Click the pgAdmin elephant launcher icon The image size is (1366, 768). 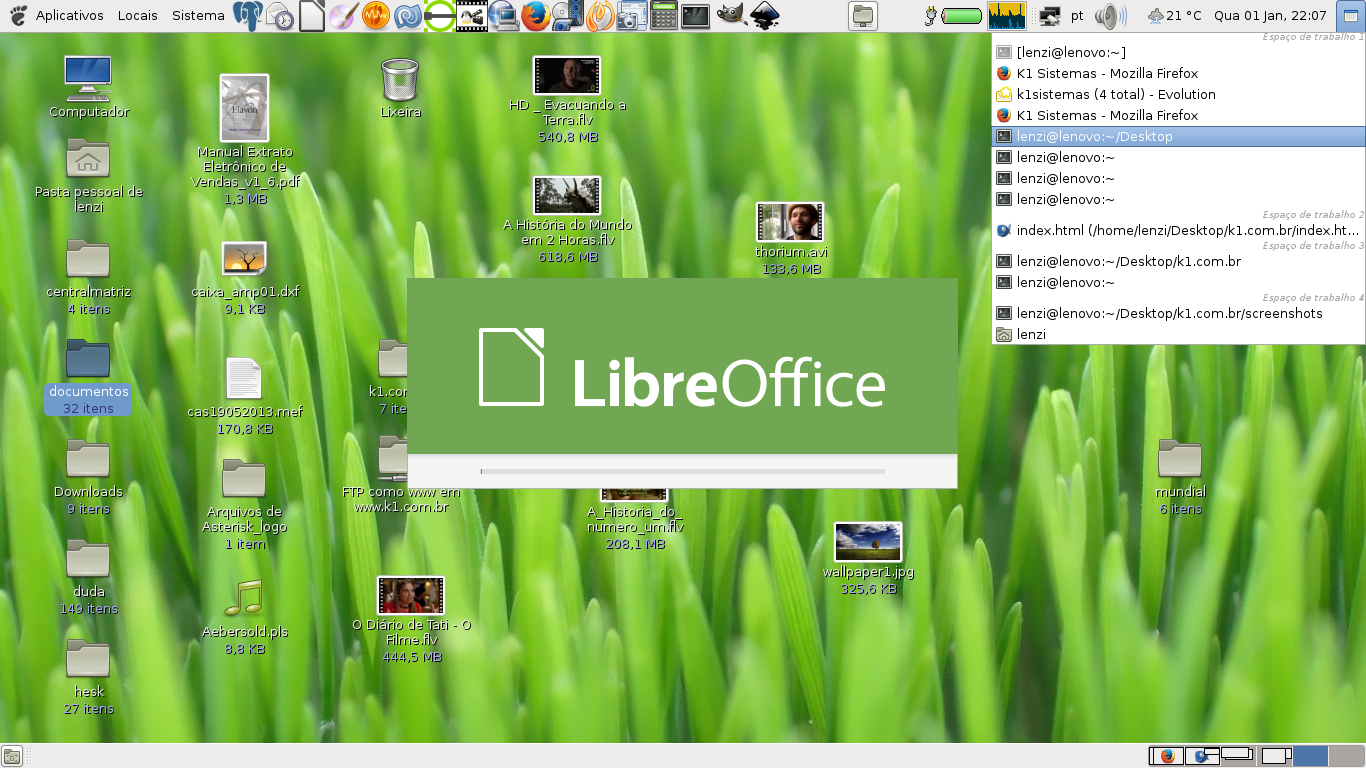coord(247,16)
